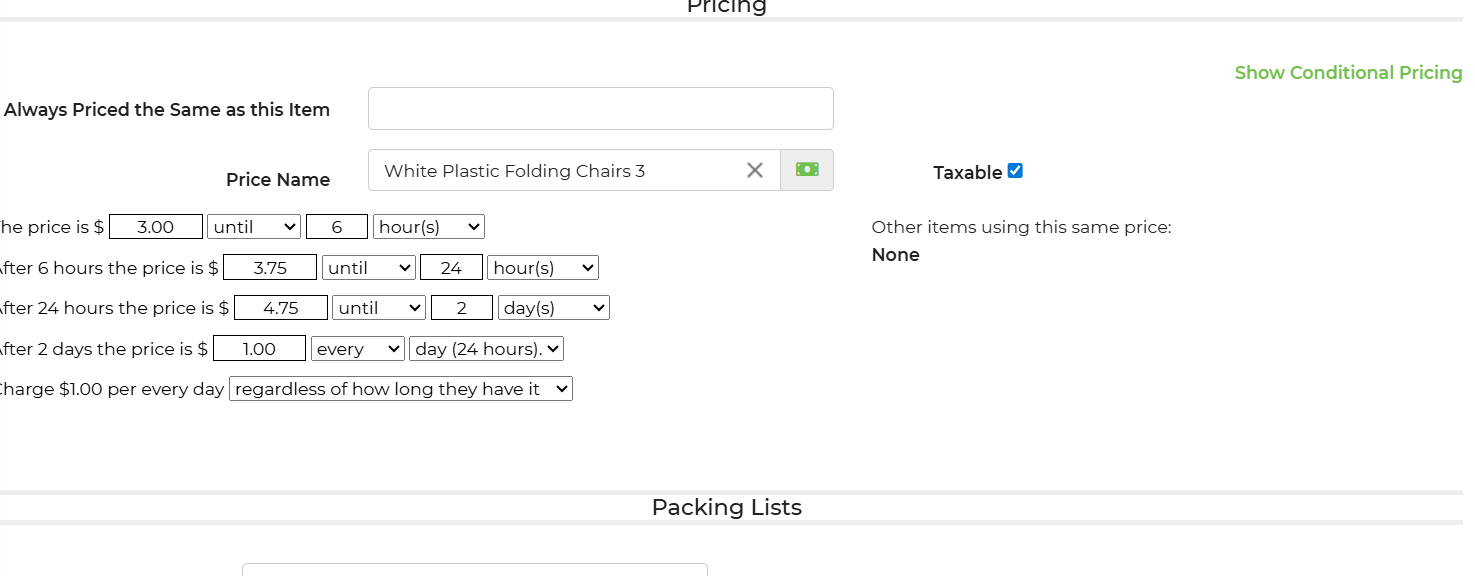Click the "Always Priced the Same" input field
Viewport: 1475px width, 576px height.
click(x=600, y=109)
